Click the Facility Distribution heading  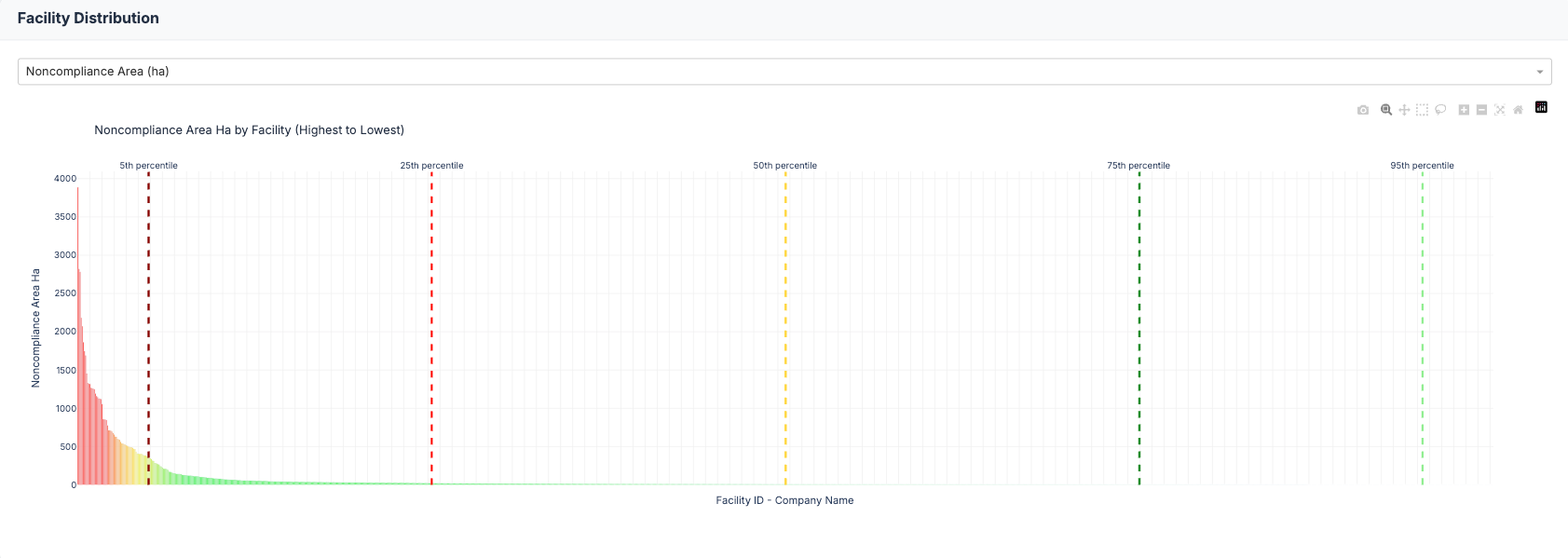click(x=89, y=19)
